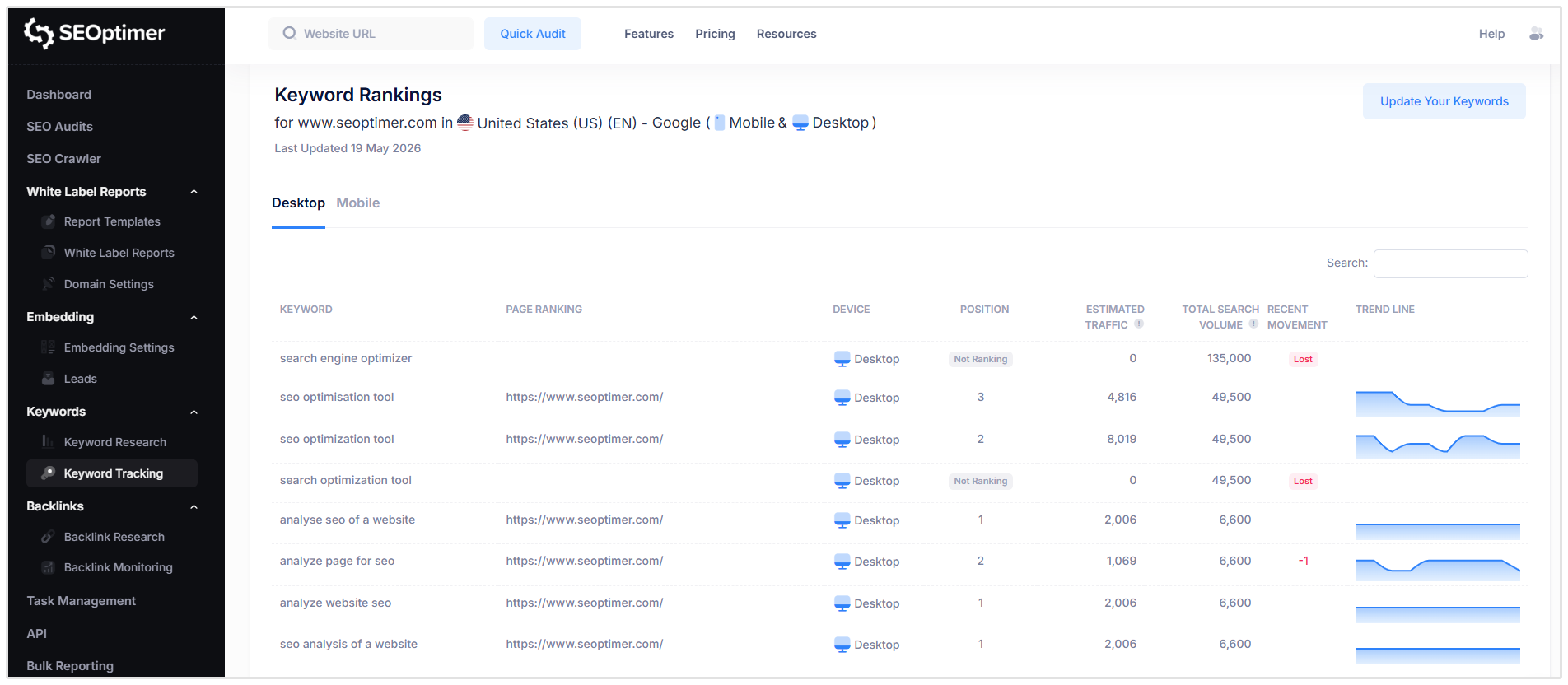Click the Domain Settings icon
This screenshot has height=685, width=1568.
coord(49,284)
